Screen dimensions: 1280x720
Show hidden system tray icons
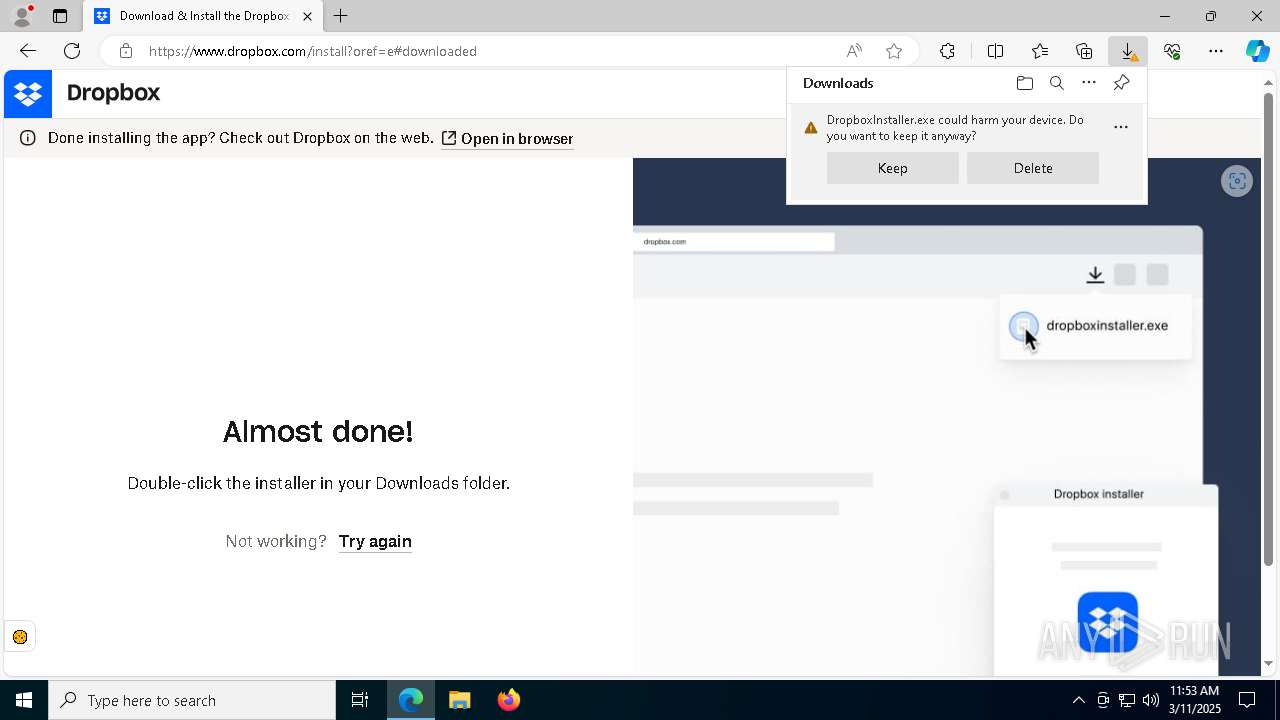coord(1078,700)
